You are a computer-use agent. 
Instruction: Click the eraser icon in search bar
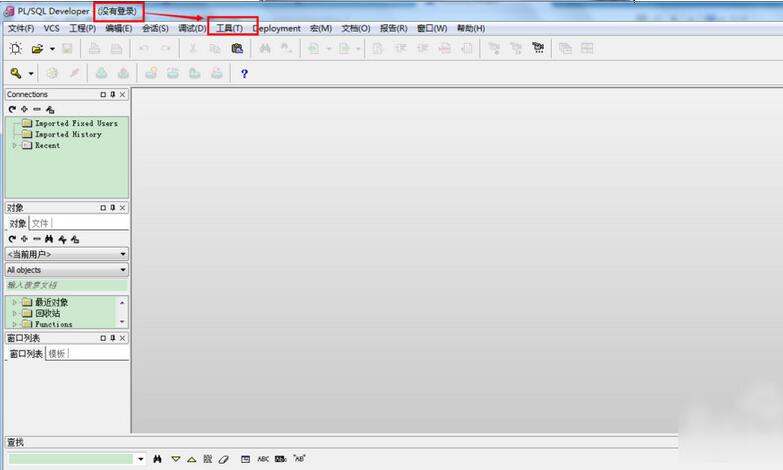223,459
